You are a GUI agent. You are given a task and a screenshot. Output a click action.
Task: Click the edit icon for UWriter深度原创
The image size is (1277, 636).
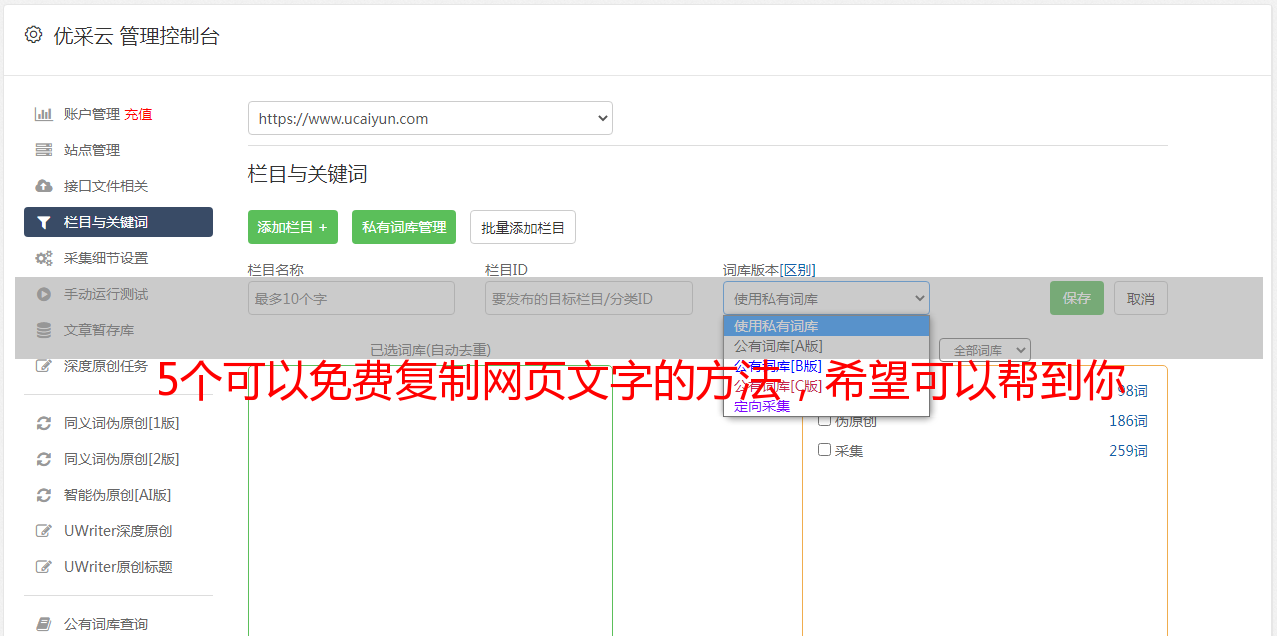(x=44, y=531)
